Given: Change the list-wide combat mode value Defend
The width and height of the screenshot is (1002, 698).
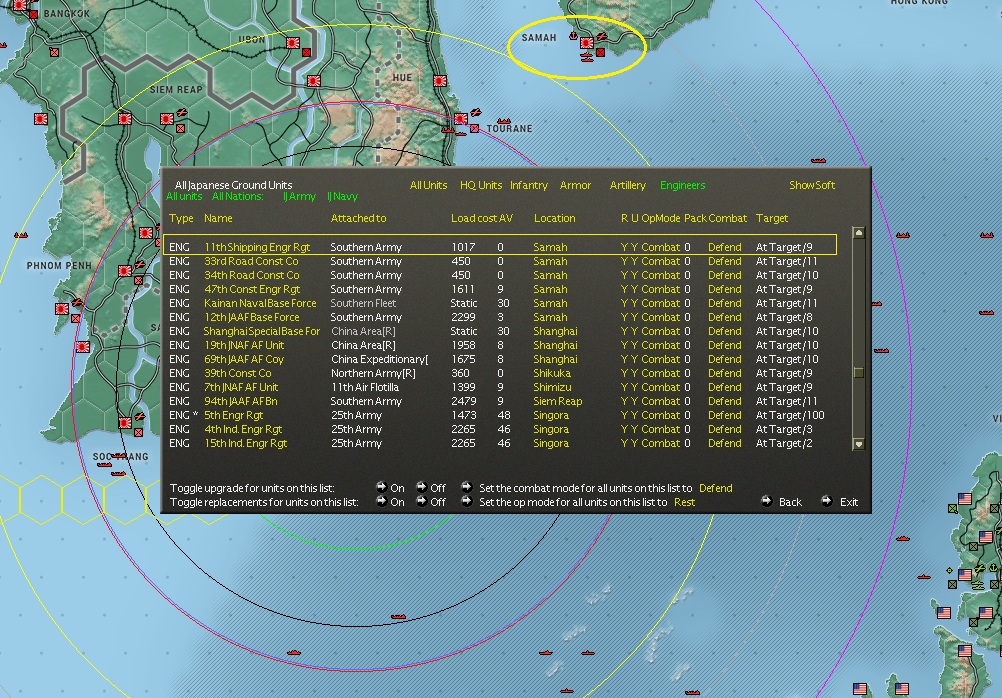Looking at the screenshot, I should point(716,488).
